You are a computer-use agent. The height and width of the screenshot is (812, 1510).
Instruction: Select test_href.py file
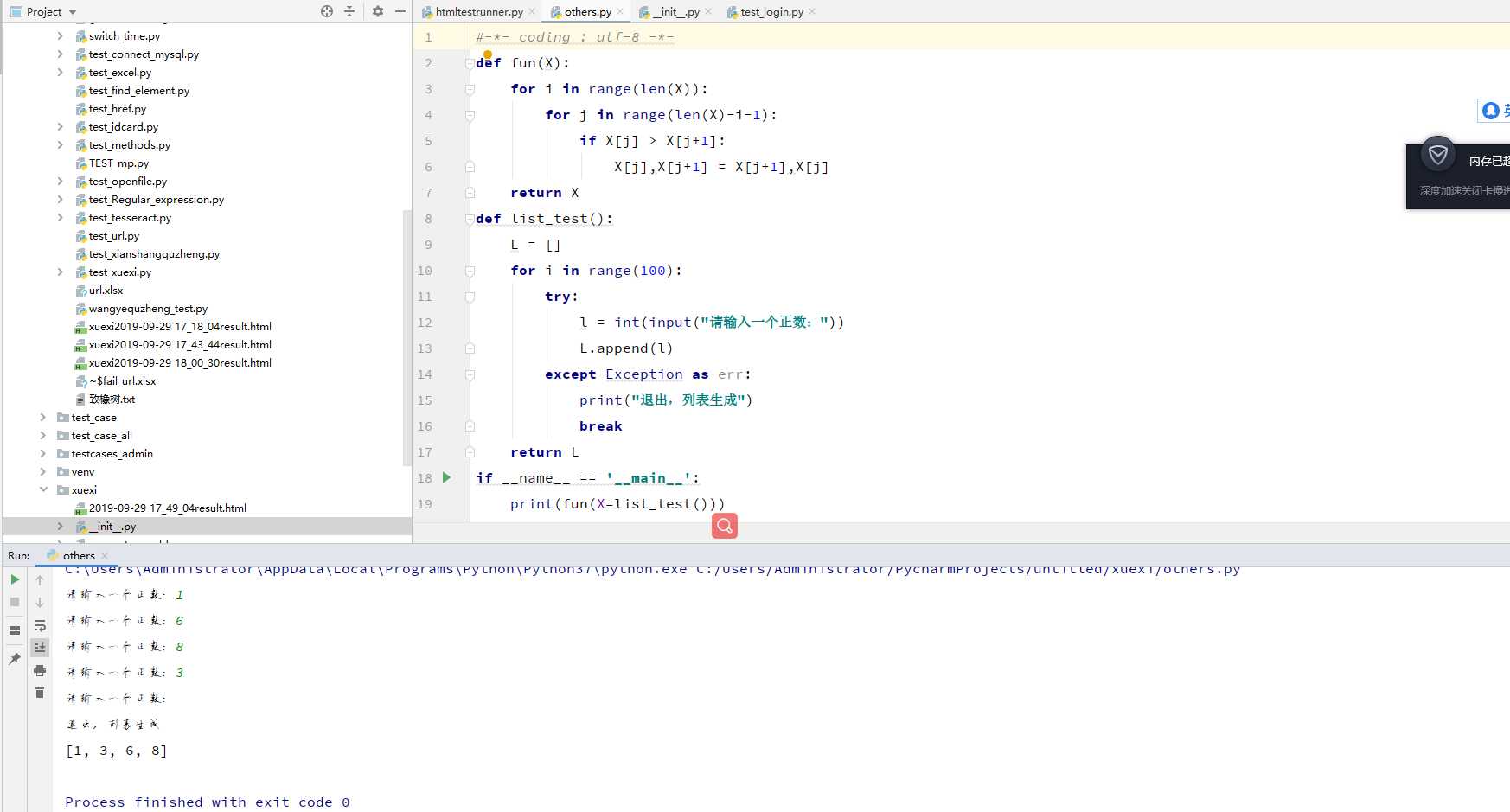(x=117, y=109)
